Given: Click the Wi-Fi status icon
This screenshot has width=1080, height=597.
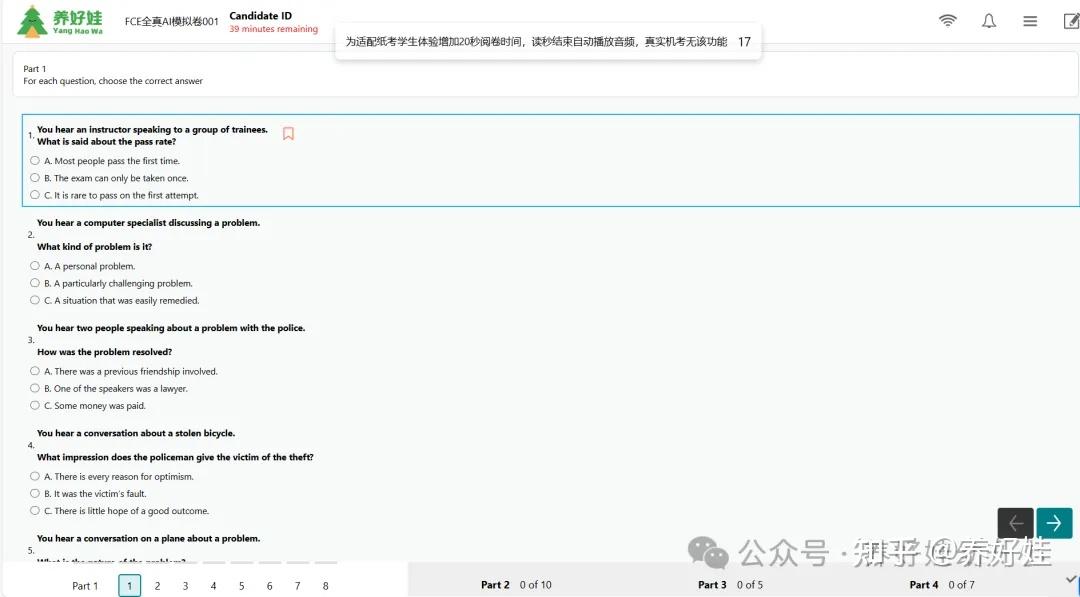Looking at the screenshot, I should coord(947,20).
